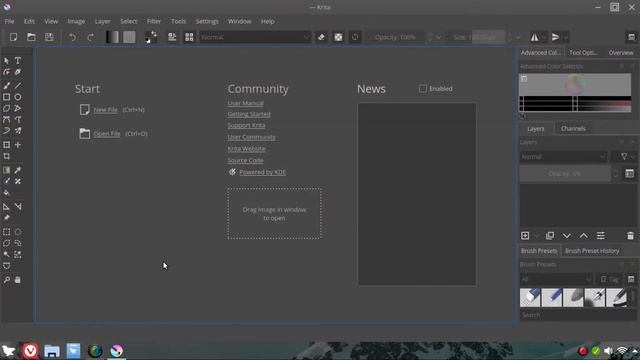Viewport: 640px width, 360px height.
Task: Open the vertical mirror options dropdown arrow
Action: click(566, 37)
